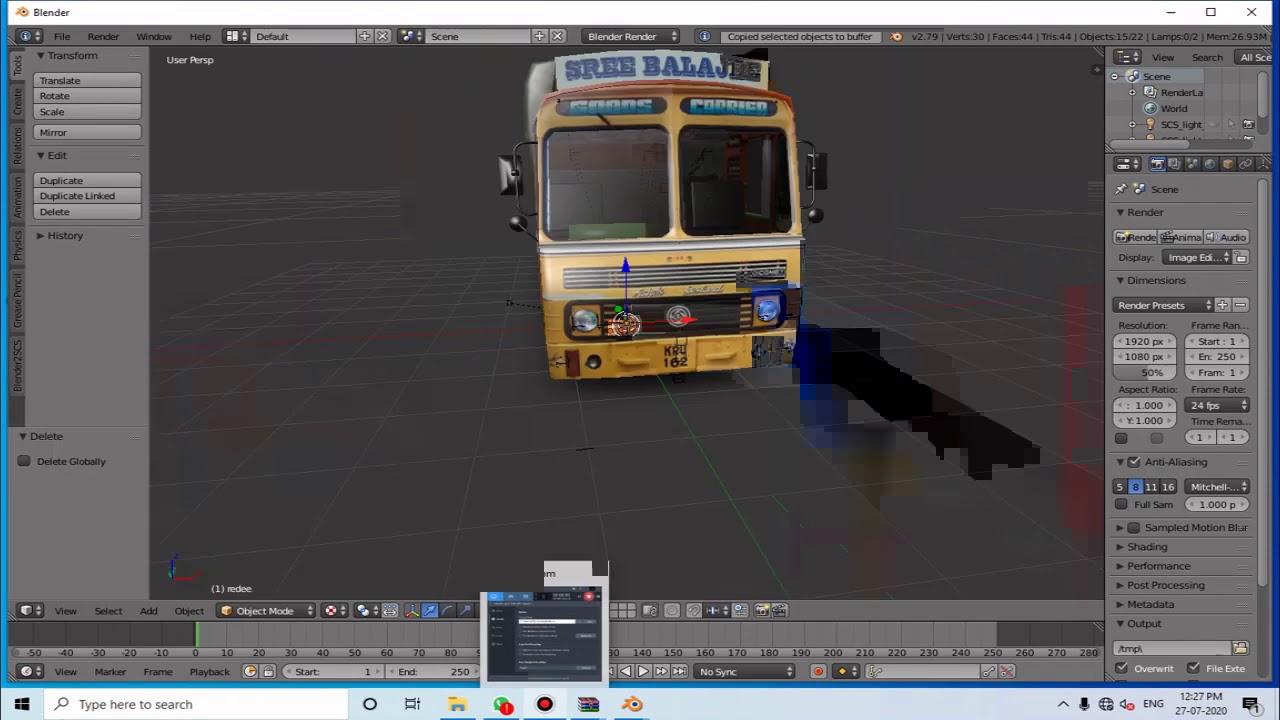
Task: Click the OpenGL render animation clapper icon
Action: [x=779, y=611]
